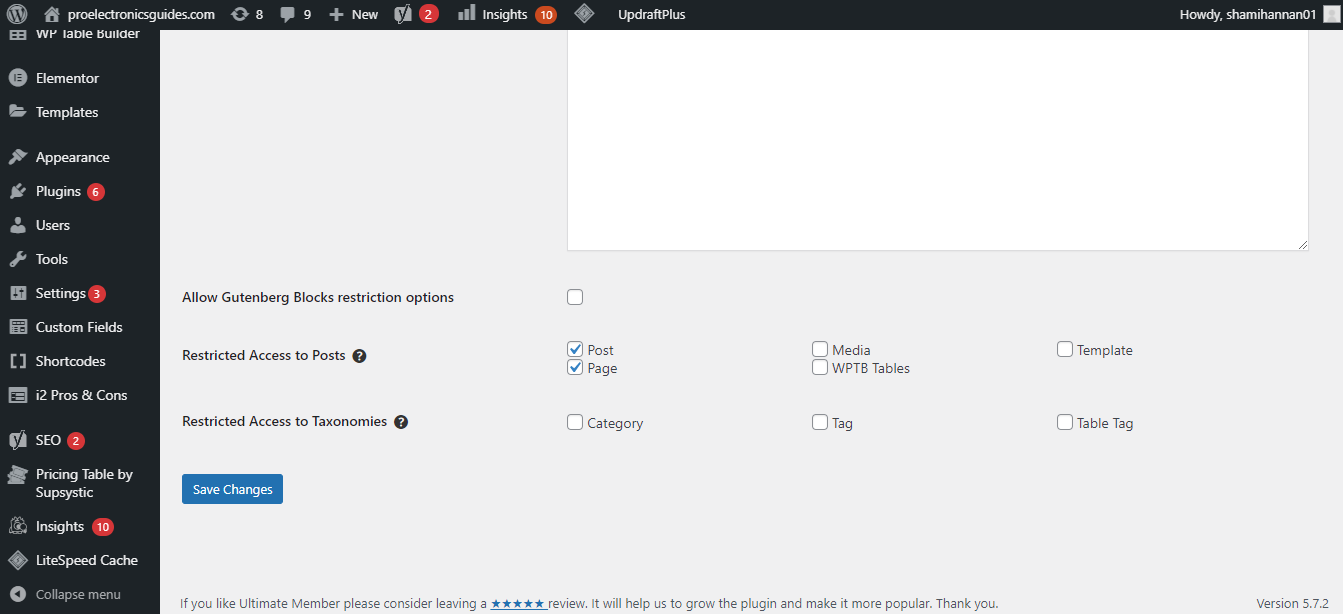The width and height of the screenshot is (1343, 614).
Task: Enable Allow Gutenberg Blocks restriction options checkbox
Action: [x=575, y=297]
